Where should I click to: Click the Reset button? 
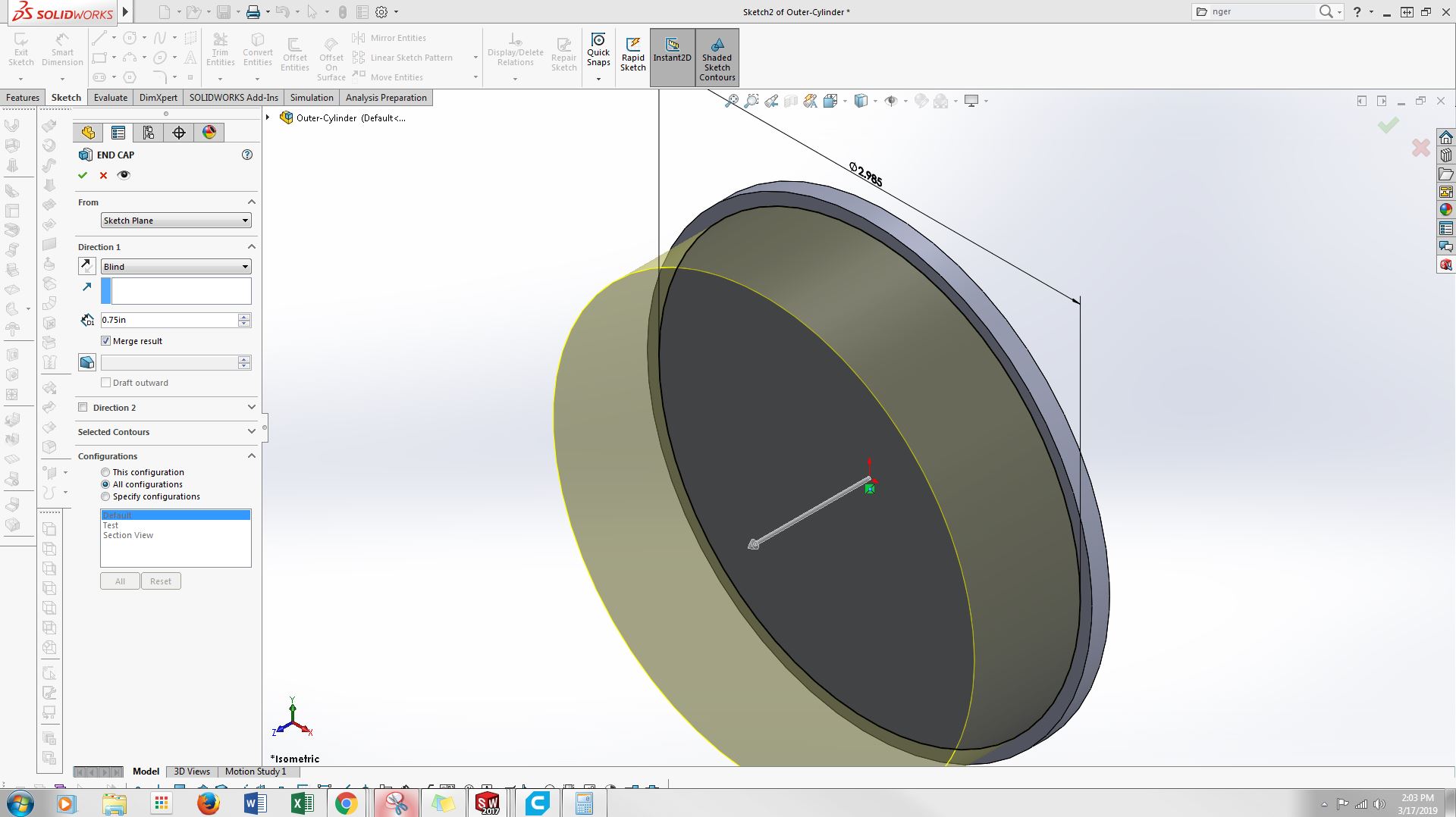click(x=161, y=581)
